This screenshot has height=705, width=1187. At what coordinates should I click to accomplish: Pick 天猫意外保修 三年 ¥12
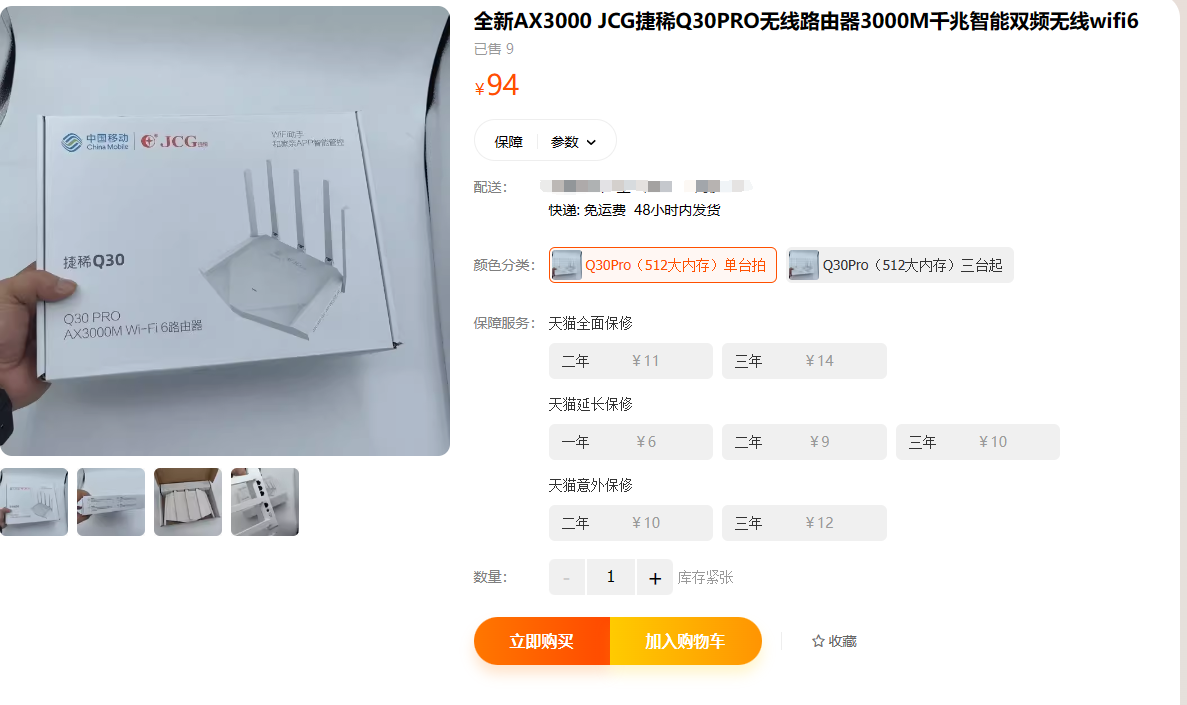coord(804,523)
